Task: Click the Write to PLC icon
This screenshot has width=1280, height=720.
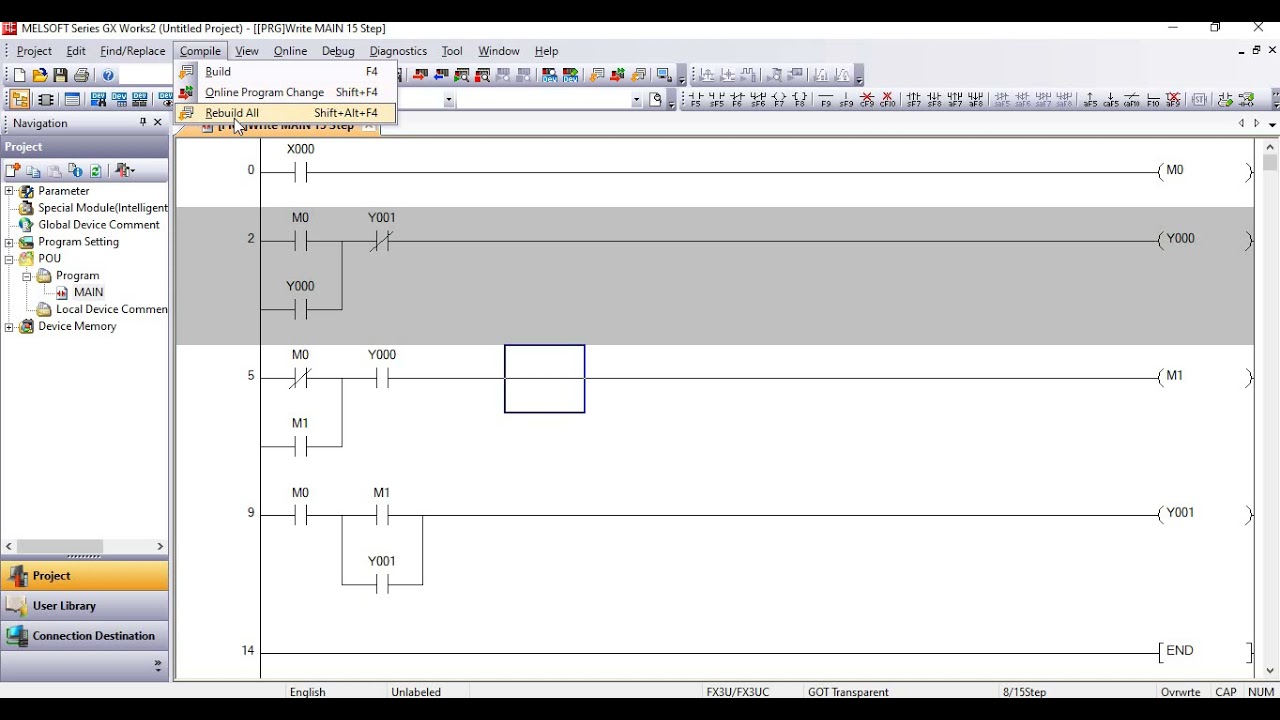Action: tap(420, 75)
